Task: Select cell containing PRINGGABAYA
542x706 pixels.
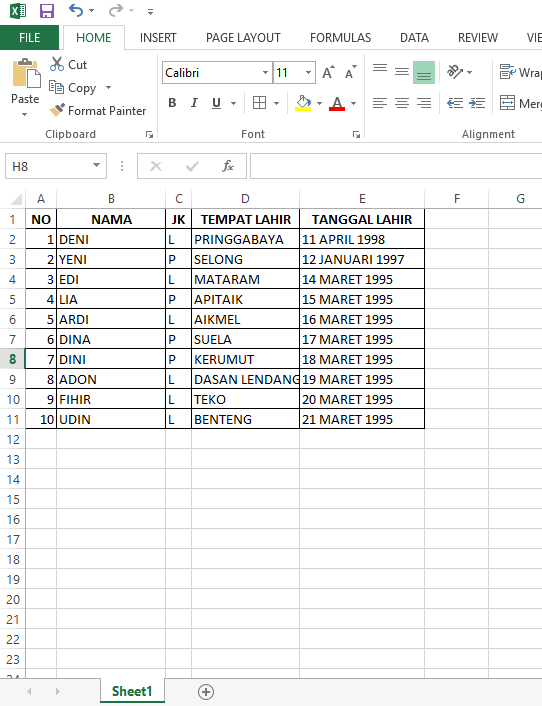Action: (245, 239)
